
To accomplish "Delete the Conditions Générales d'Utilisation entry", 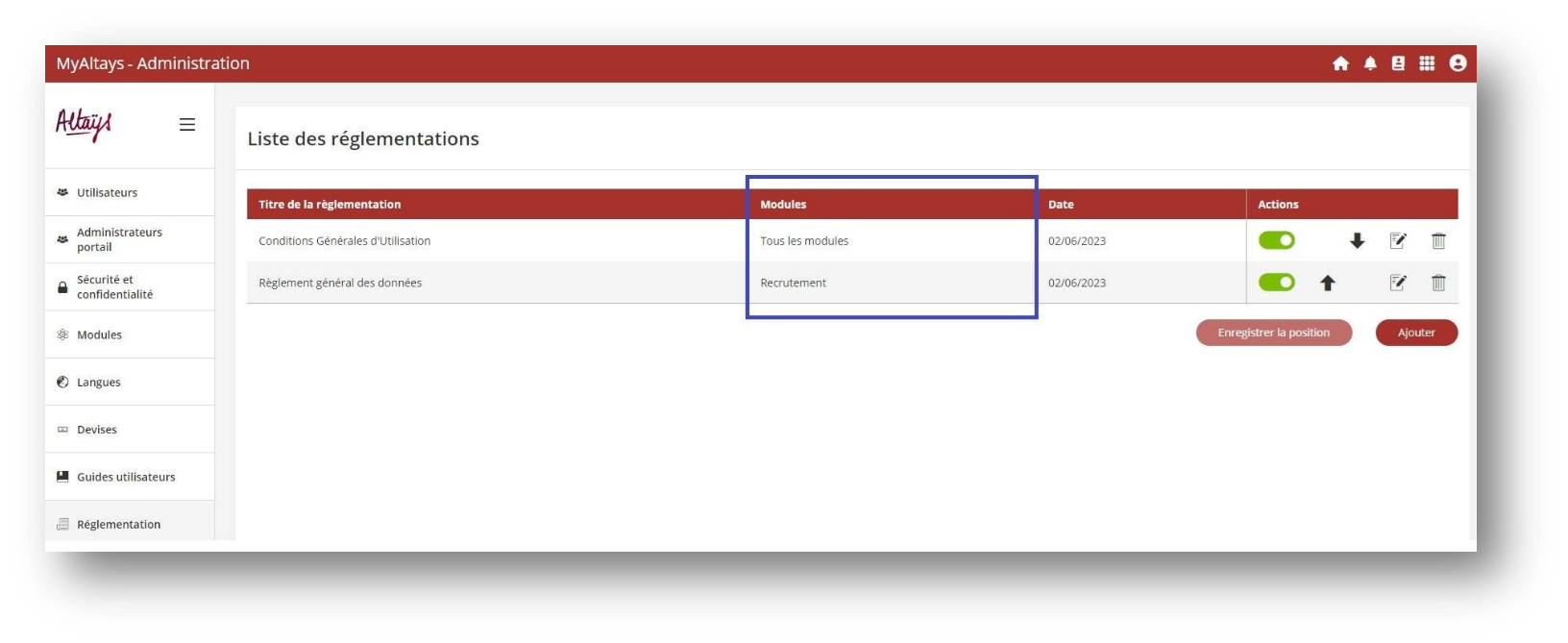I will pos(1438,241).
